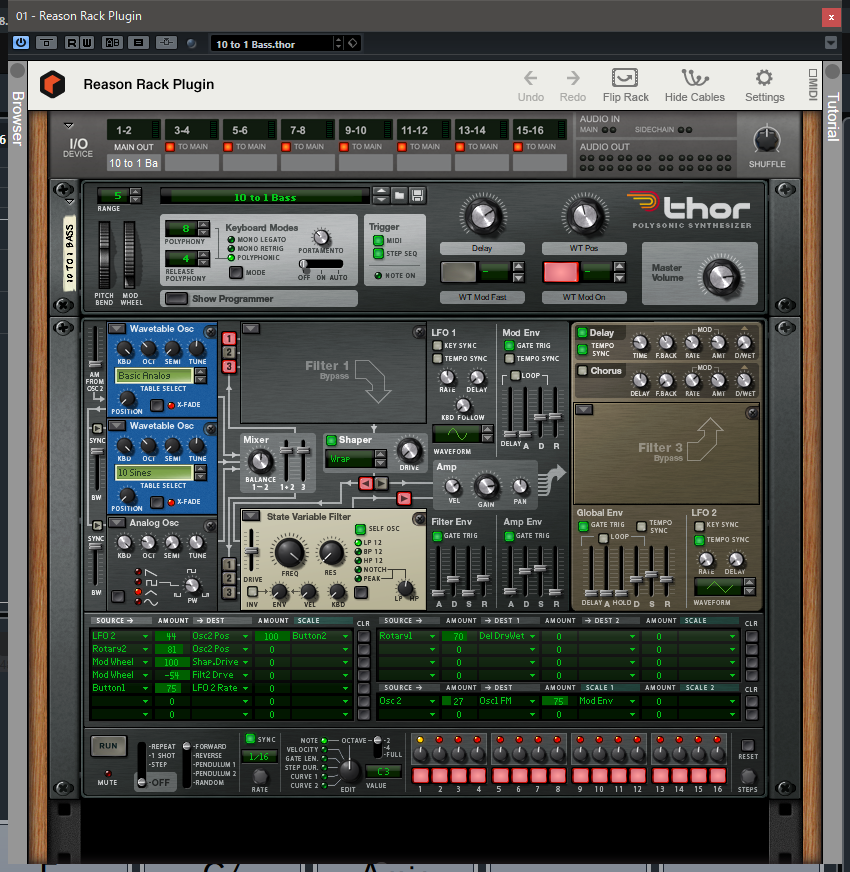Toggle Mod Env GATE TRIG
The width and height of the screenshot is (850, 872).
click(x=509, y=345)
